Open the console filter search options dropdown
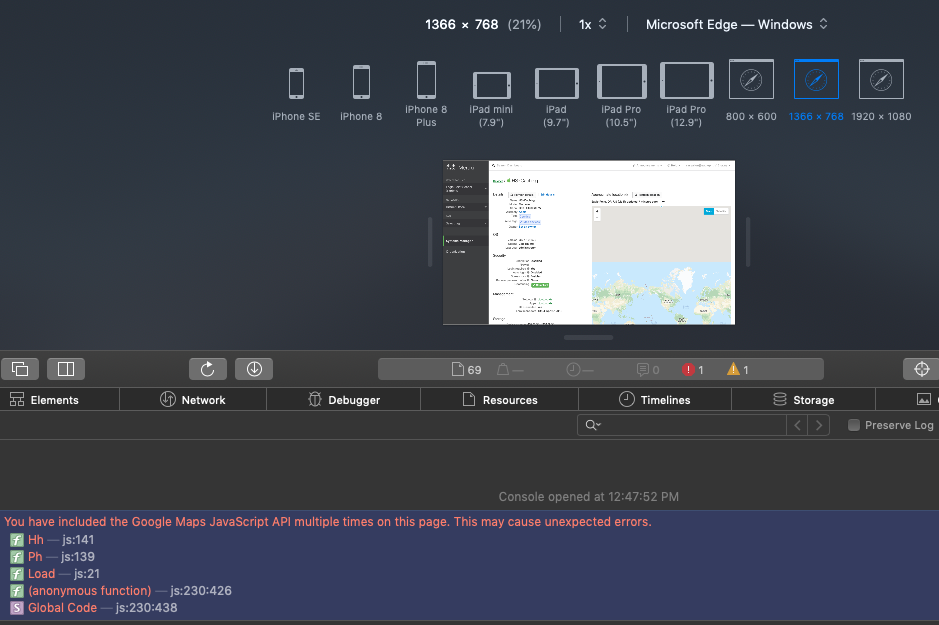Screen dimensions: 939x625 point(593,425)
